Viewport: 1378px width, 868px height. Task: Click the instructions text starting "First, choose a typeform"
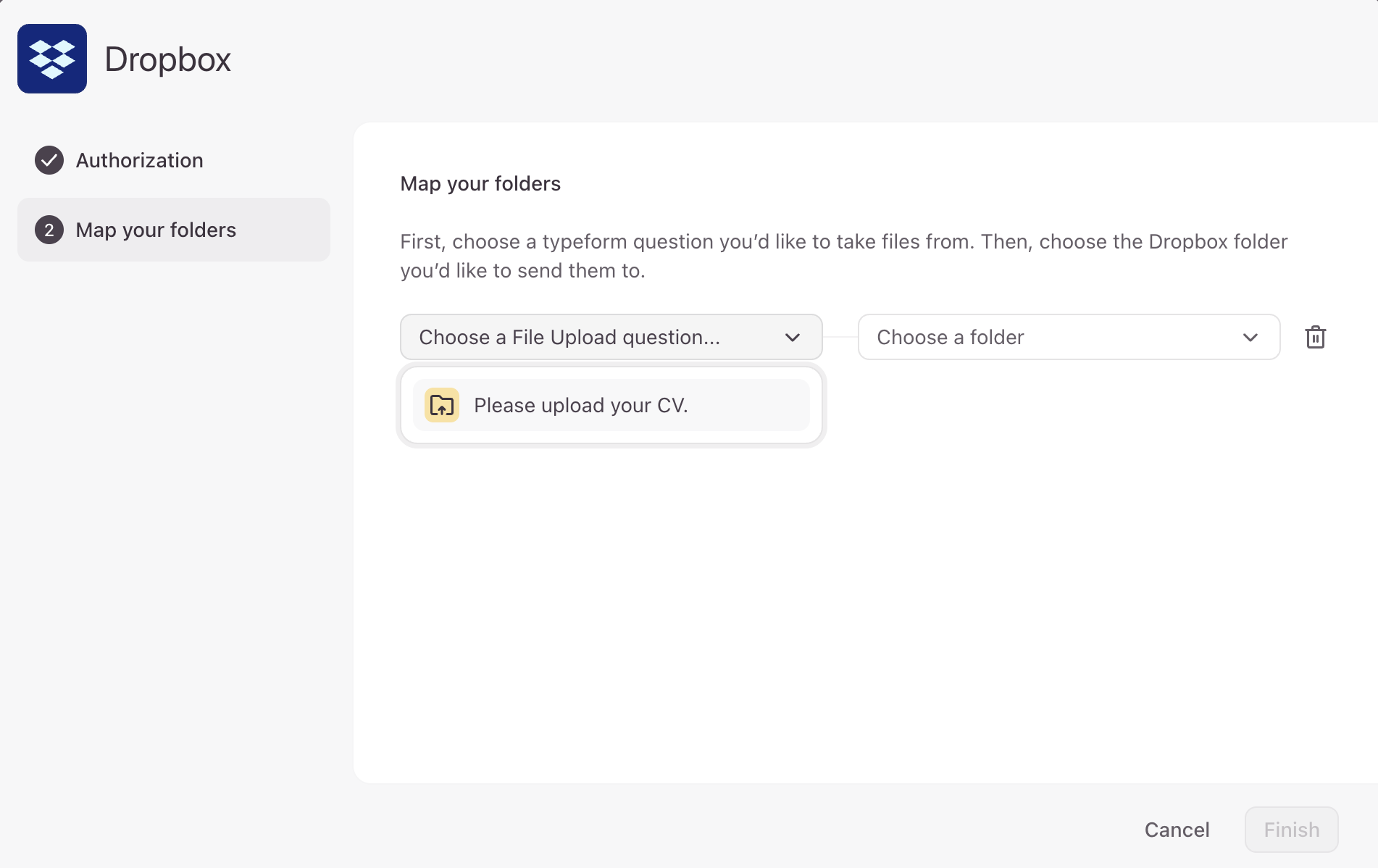[x=844, y=256]
